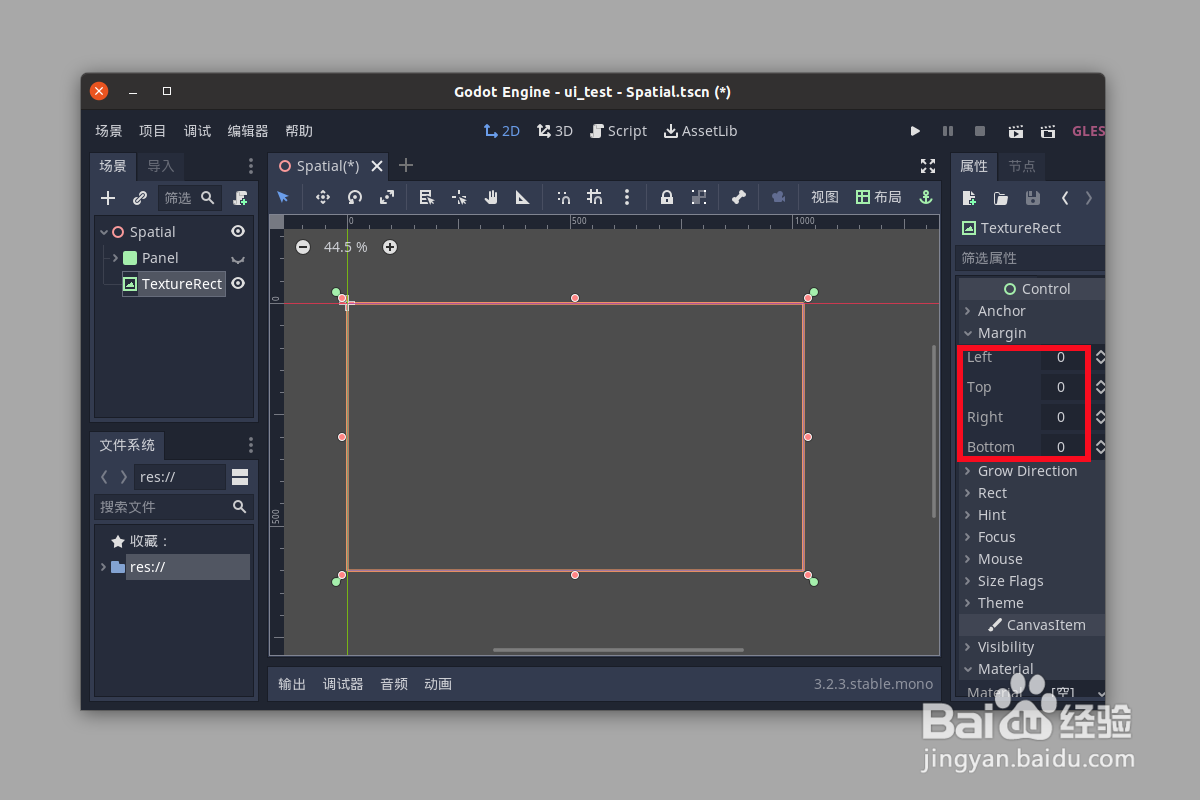The height and width of the screenshot is (800, 1200).
Task: Zoom in with the plus button
Action: point(390,247)
